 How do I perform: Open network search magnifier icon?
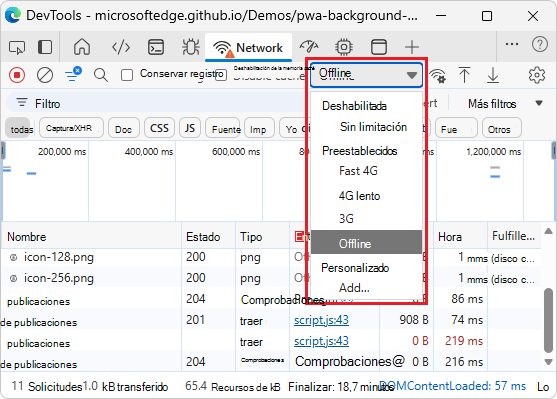pyautogui.click(x=101, y=75)
